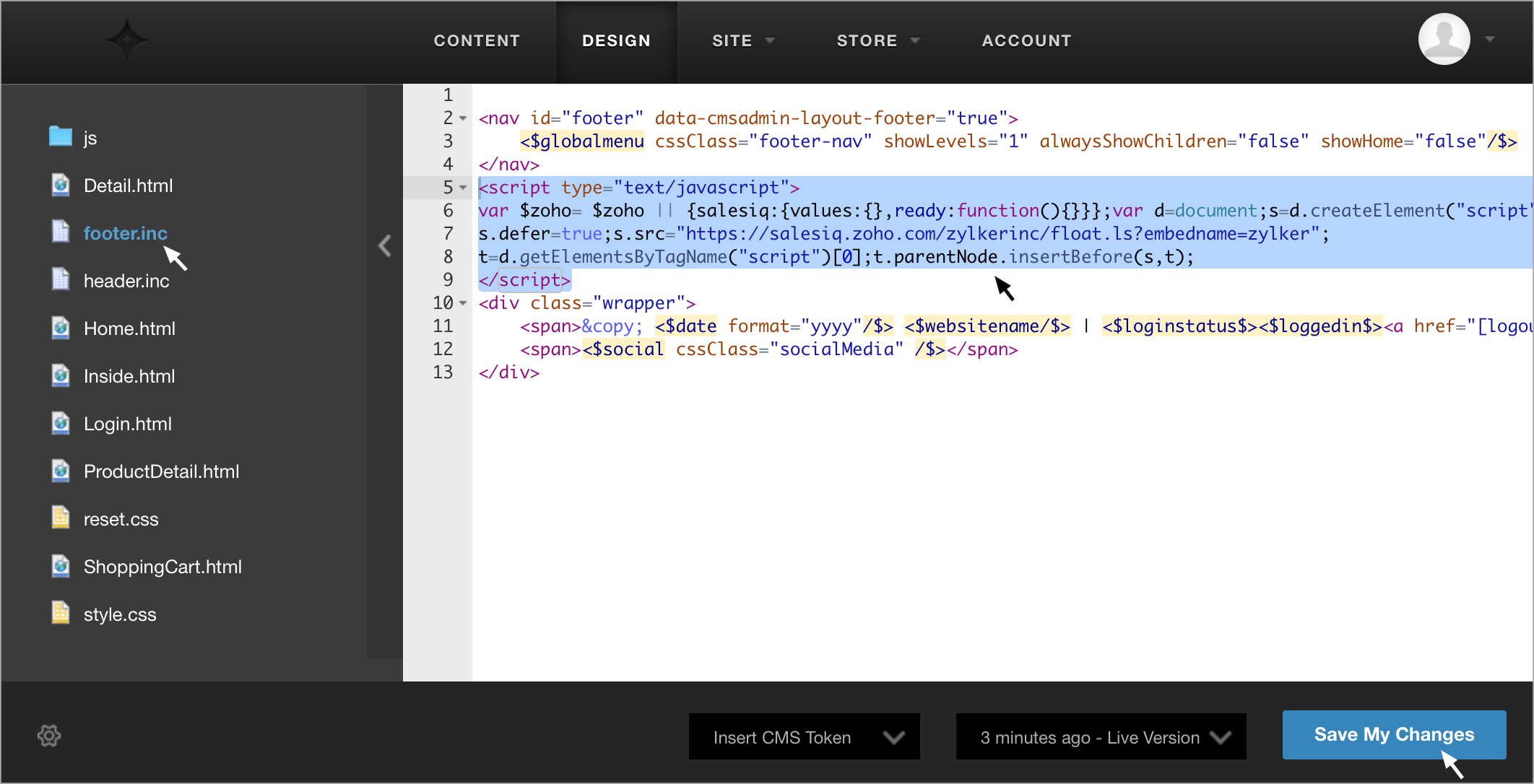The image size is (1534, 784).
Task: Fold the div wrapper on line 10
Action: [463, 303]
